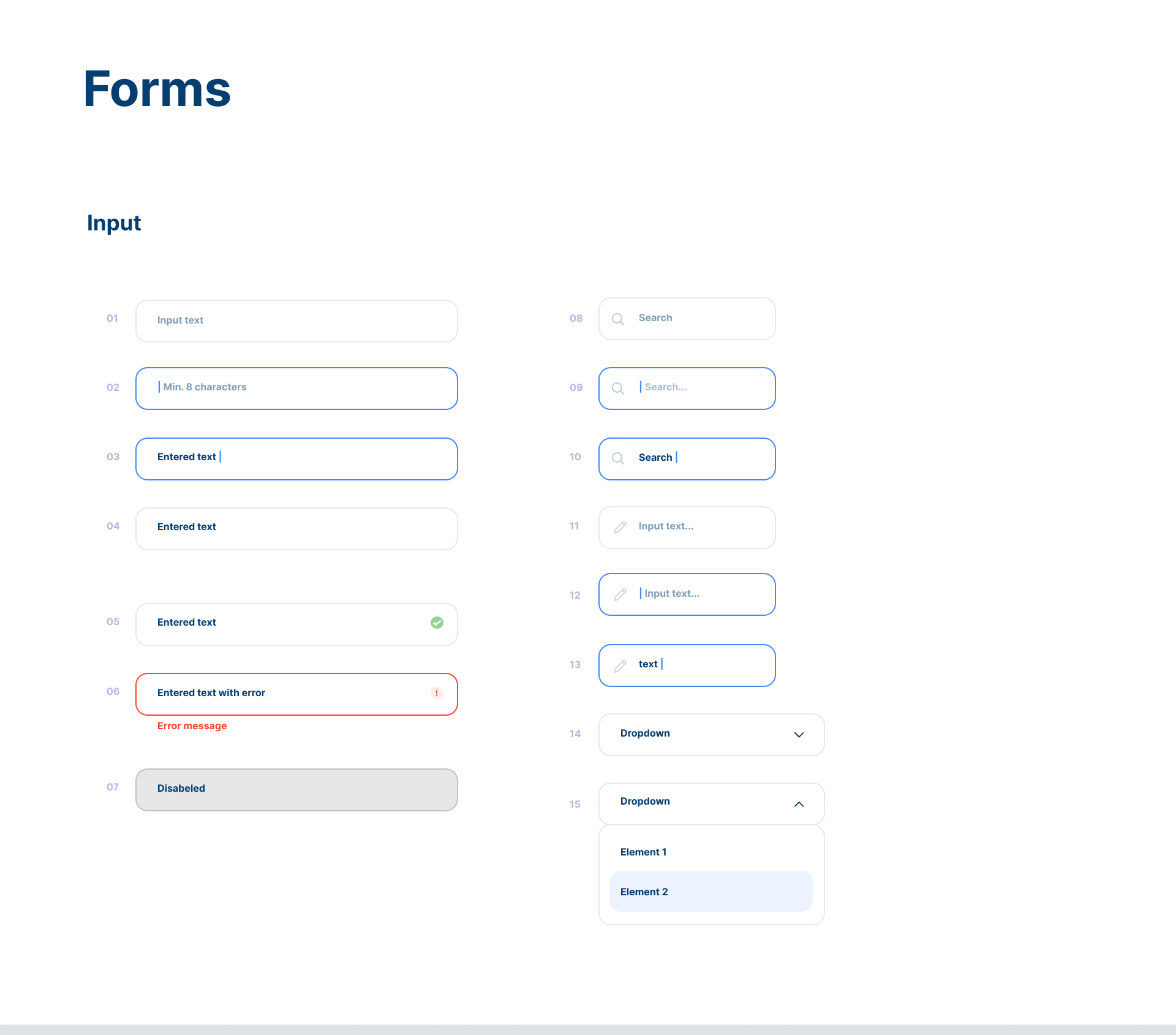Click the pencil icon beside 'text' input

coord(620,665)
